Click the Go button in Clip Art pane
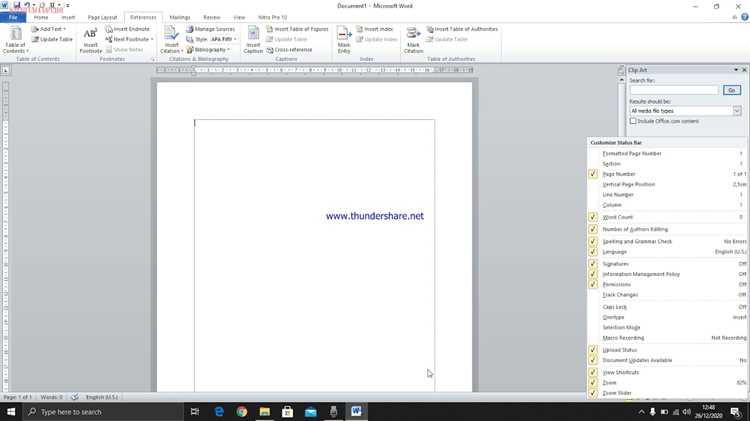750x421 pixels. coord(732,90)
